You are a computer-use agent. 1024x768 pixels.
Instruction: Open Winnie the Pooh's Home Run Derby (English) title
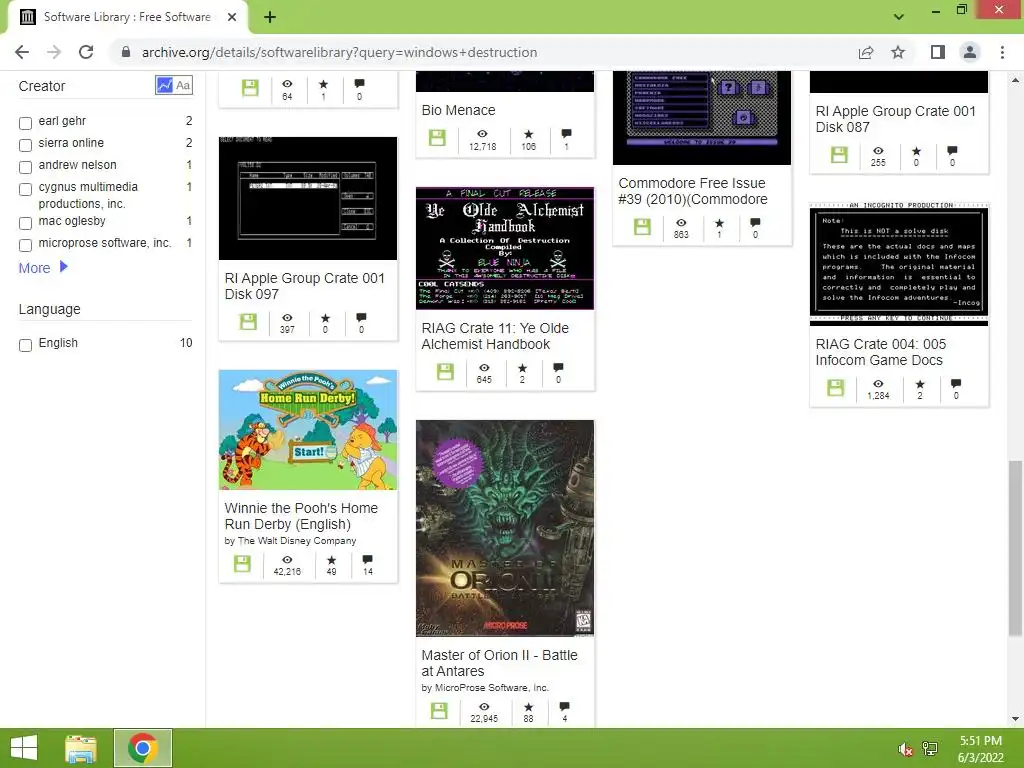(x=301, y=516)
